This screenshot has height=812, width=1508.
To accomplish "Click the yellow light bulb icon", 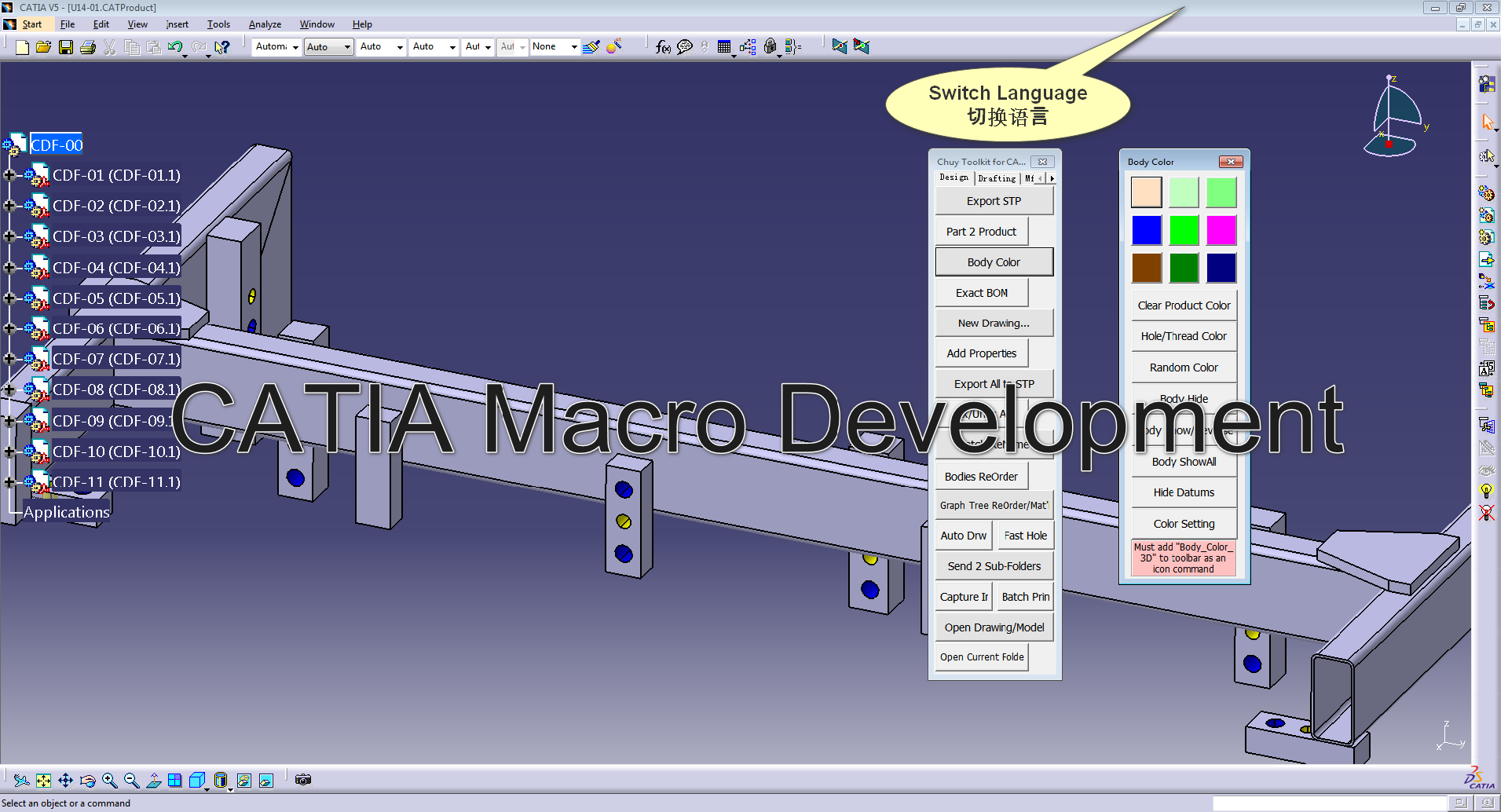I will (1486, 492).
